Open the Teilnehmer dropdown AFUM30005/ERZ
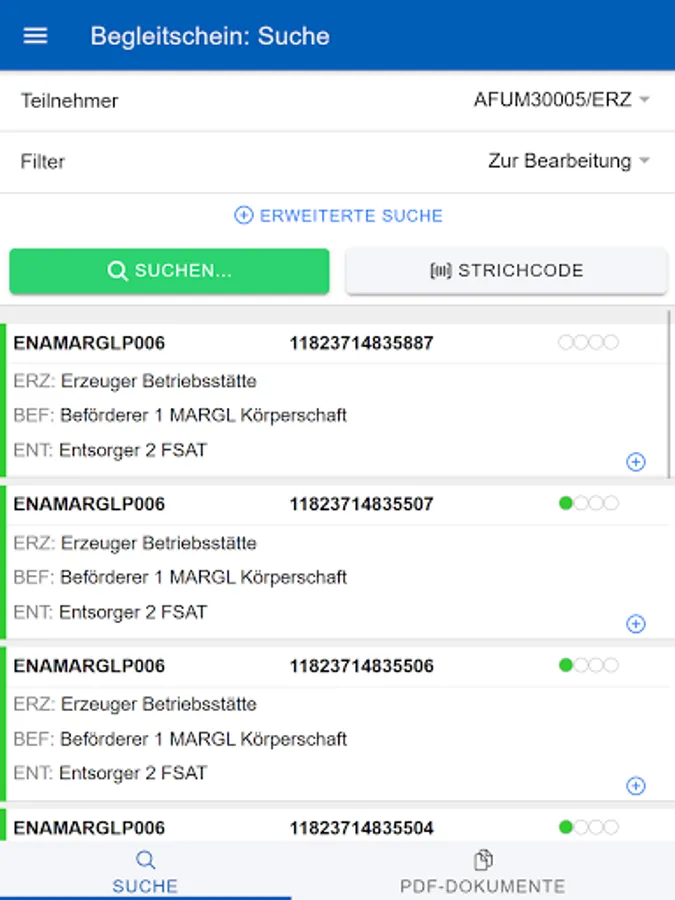This screenshot has height=900, width=675. point(562,100)
